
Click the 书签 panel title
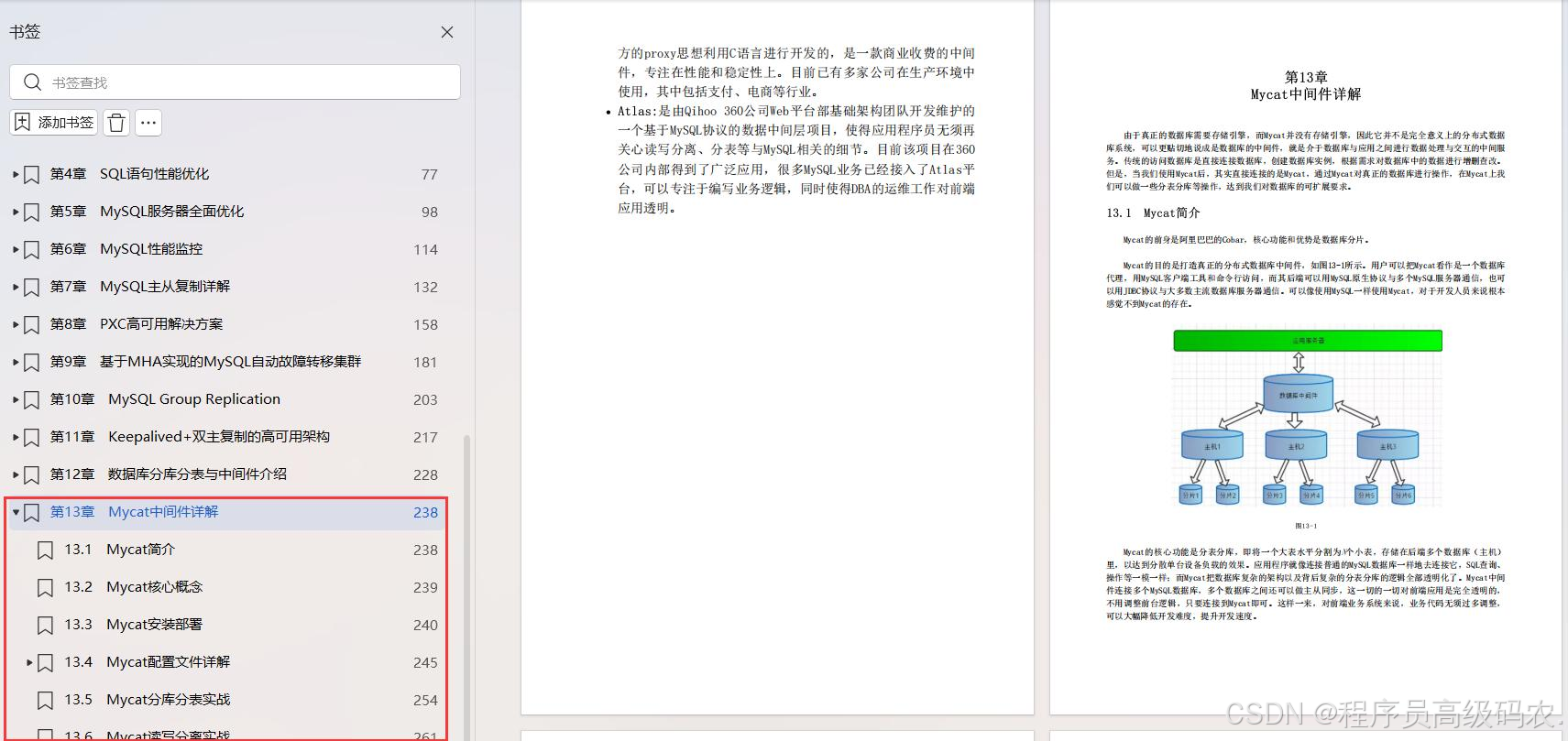25,31
